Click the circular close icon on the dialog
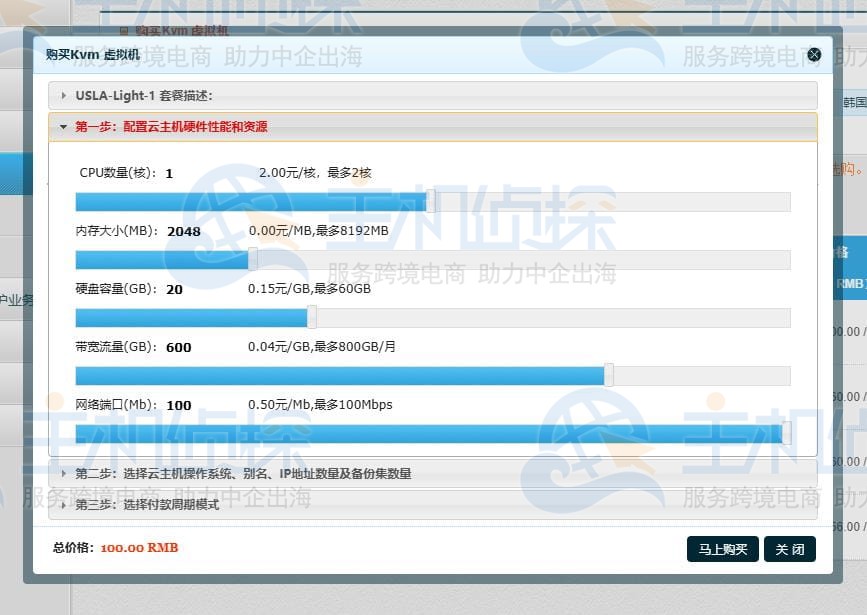Image resolution: width=867 pixels, height=615 pixels. pos(814,54)
